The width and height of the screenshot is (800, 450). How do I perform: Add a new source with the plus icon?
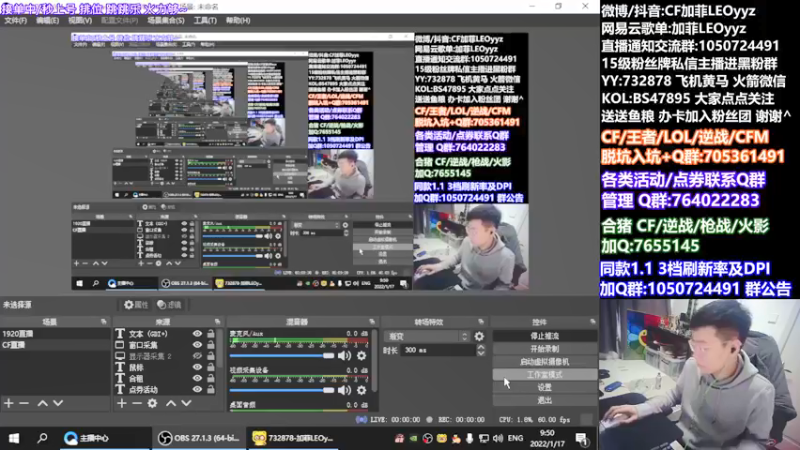(121, 403)
